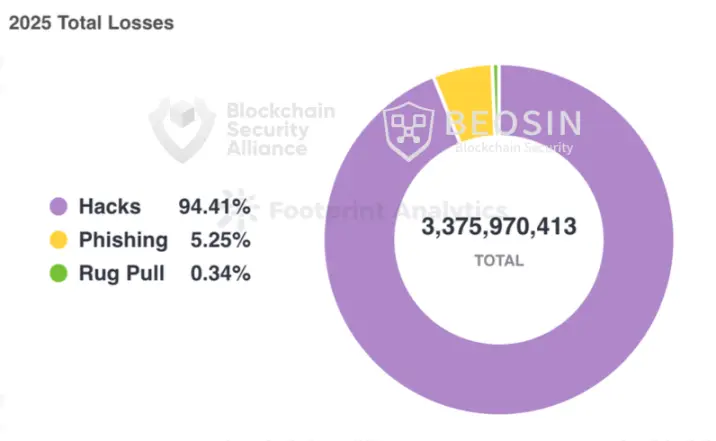The height and width of the screenshot is (441, 716).
Task: Toggle the purple Hacks legend dot
Action: [x=59, y=207]
